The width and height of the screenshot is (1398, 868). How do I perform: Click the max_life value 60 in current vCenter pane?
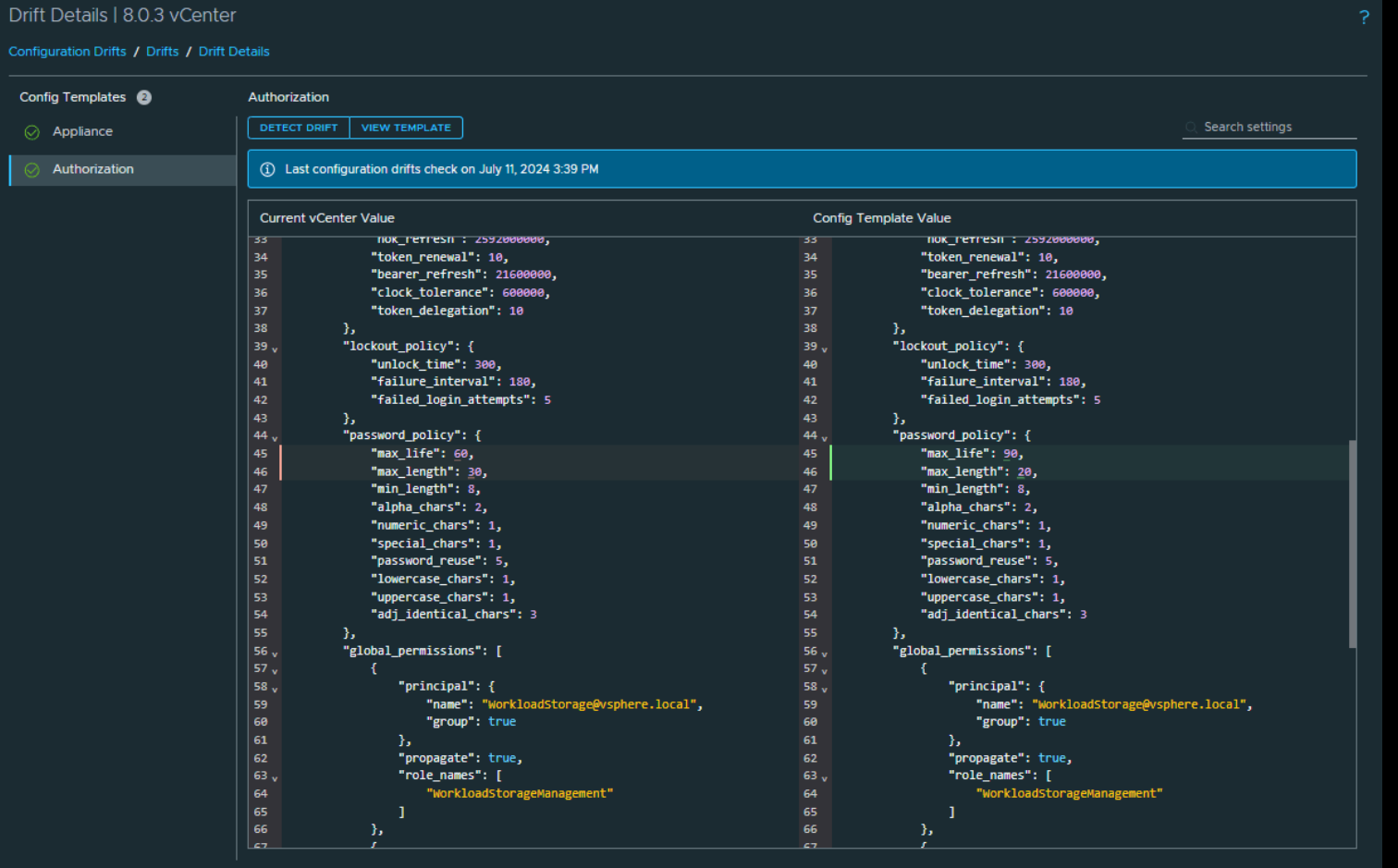point(460,454)
